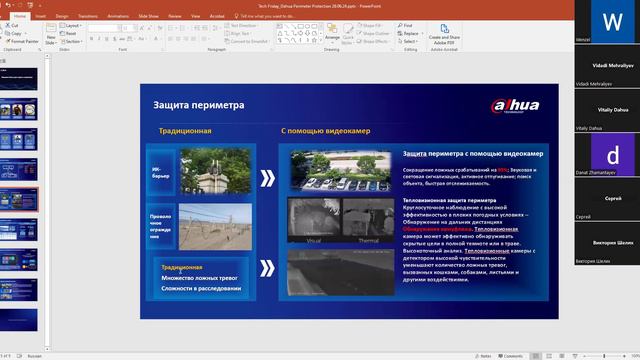Image resolution: width=640 pixels, height=360 pixels.
Task: Switch to Normal view in status bar
Action: 536,356
